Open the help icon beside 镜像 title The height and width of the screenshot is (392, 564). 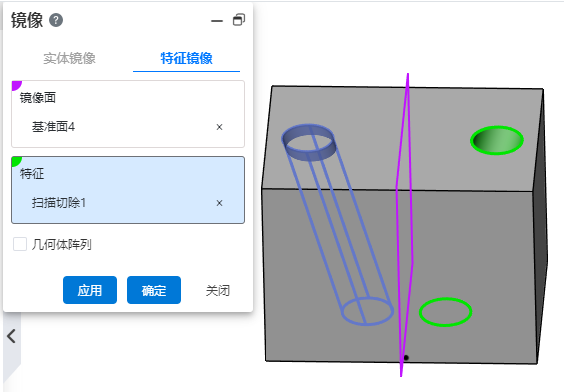[56, 20]
